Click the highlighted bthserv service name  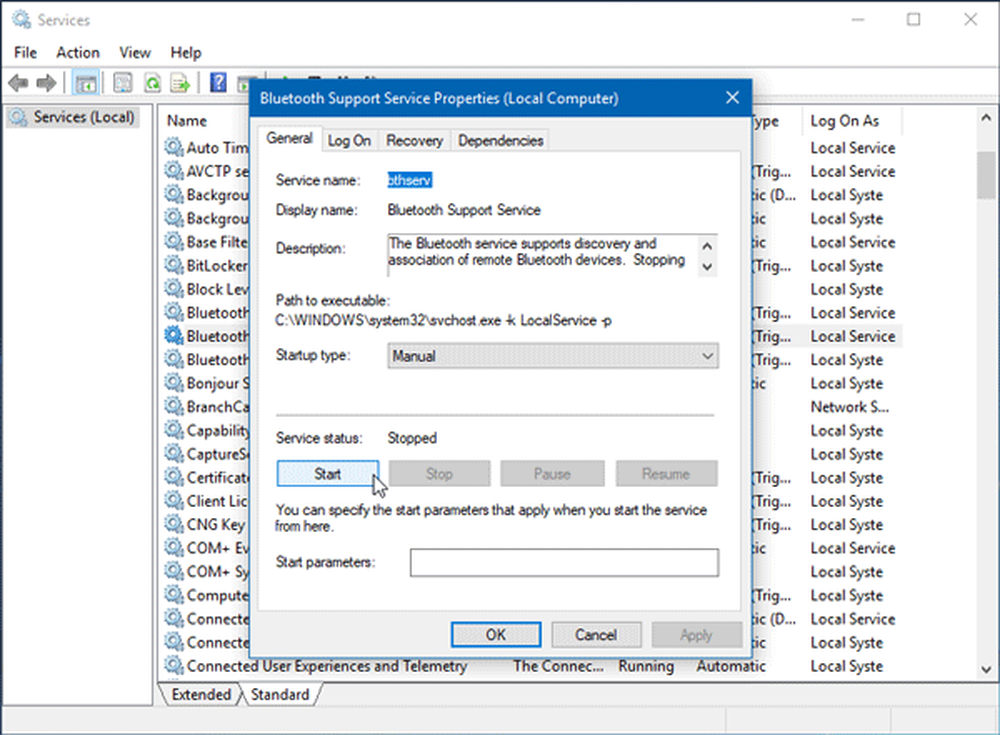click(x=410, y=180)
